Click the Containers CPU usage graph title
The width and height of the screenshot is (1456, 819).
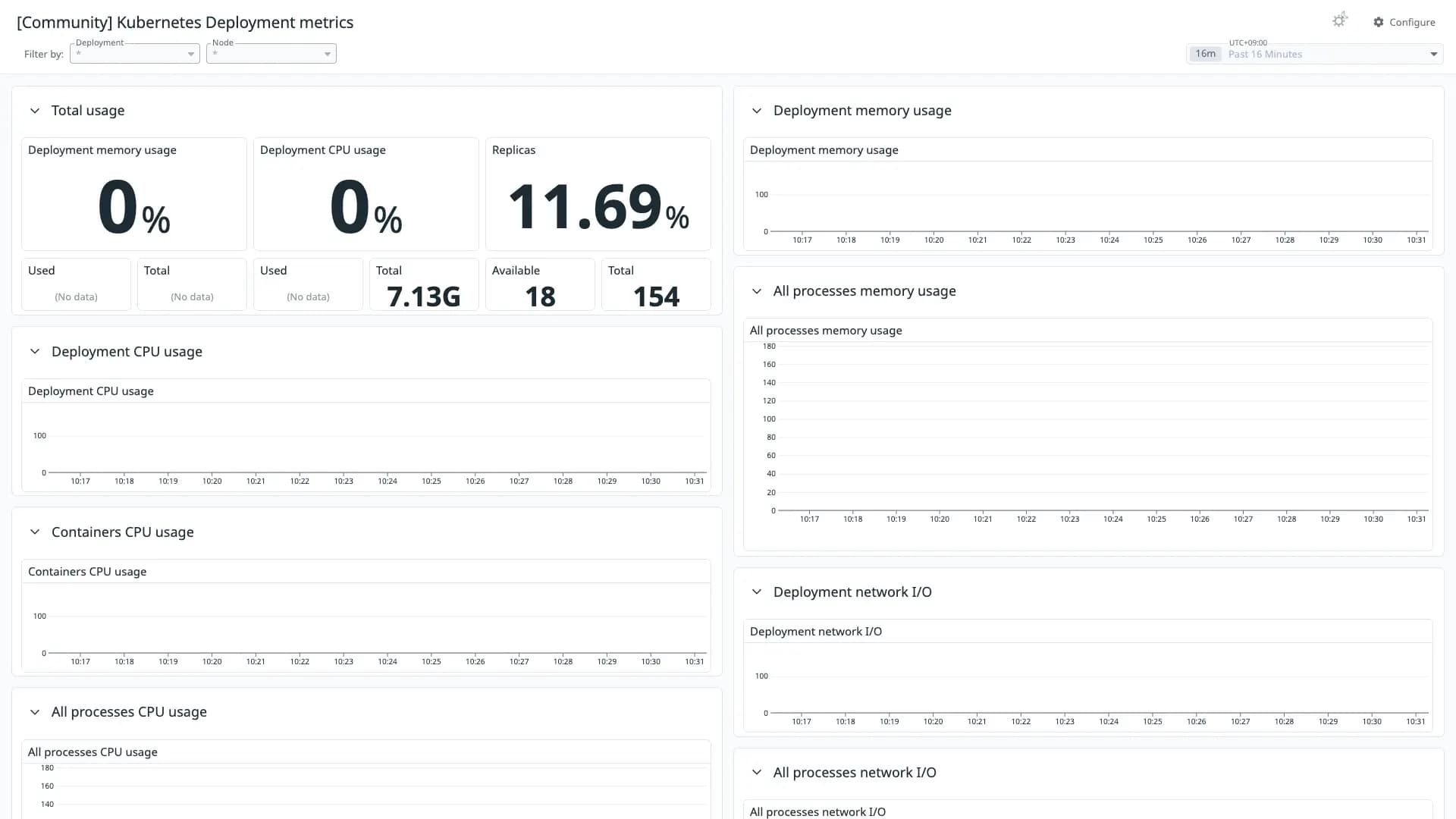[x=87, y=572]
